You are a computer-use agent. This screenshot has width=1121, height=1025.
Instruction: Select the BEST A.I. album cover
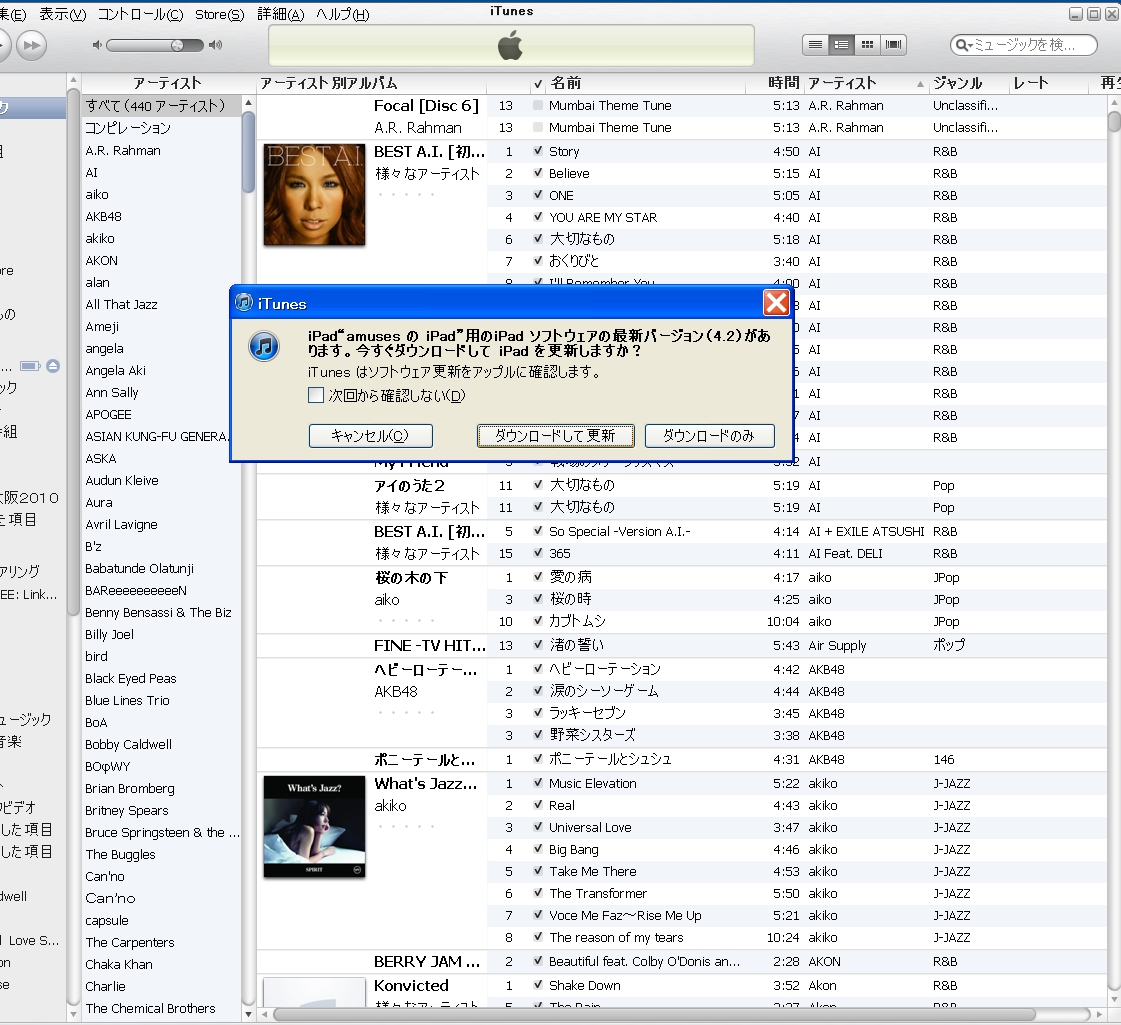315,194
